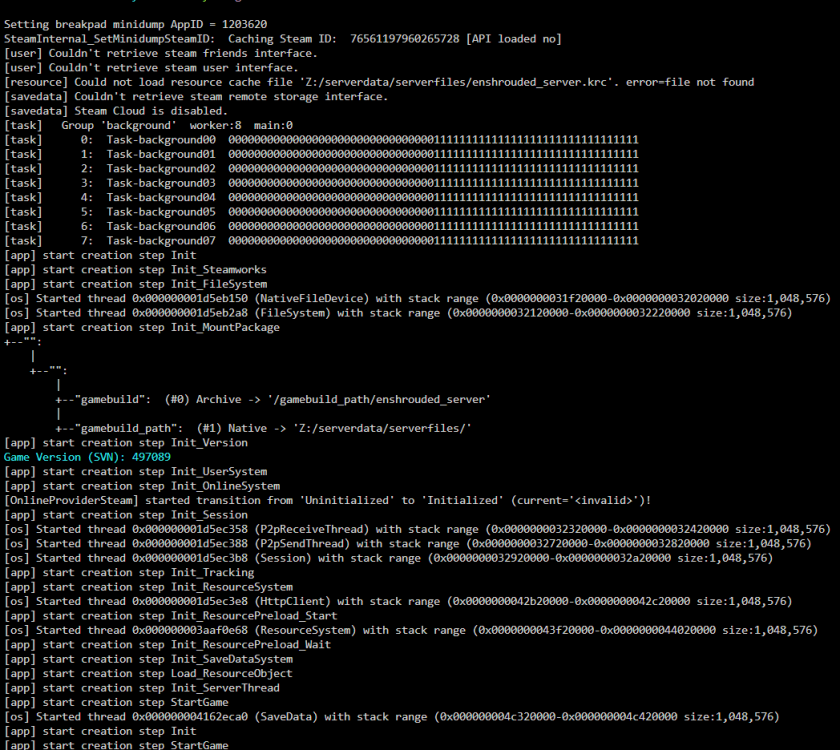Screen dimensions: 840x750
Task: Click the 'Setting breakpad minidump AppID = 1203620' line
Action: (x=136, y=24)
